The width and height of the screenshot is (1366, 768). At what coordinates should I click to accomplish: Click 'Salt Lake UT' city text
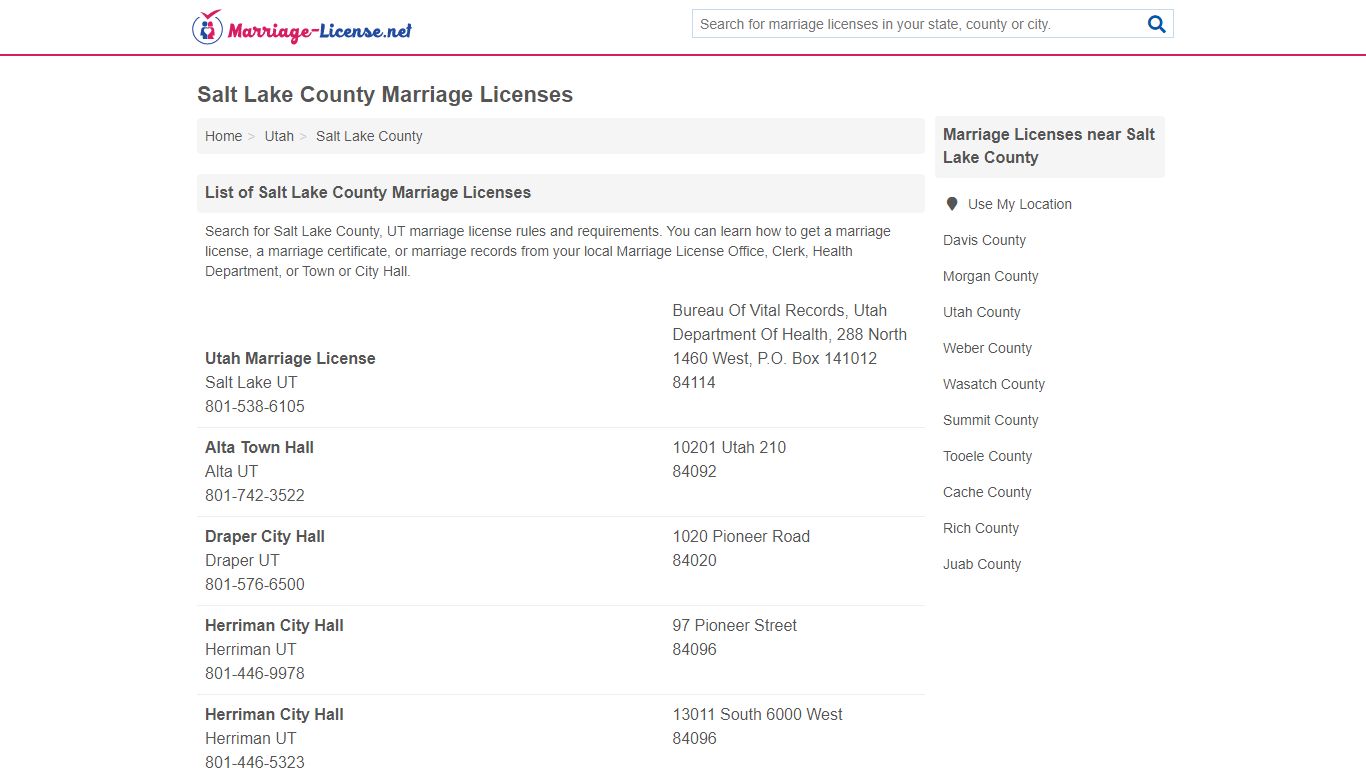click(251, 382)
